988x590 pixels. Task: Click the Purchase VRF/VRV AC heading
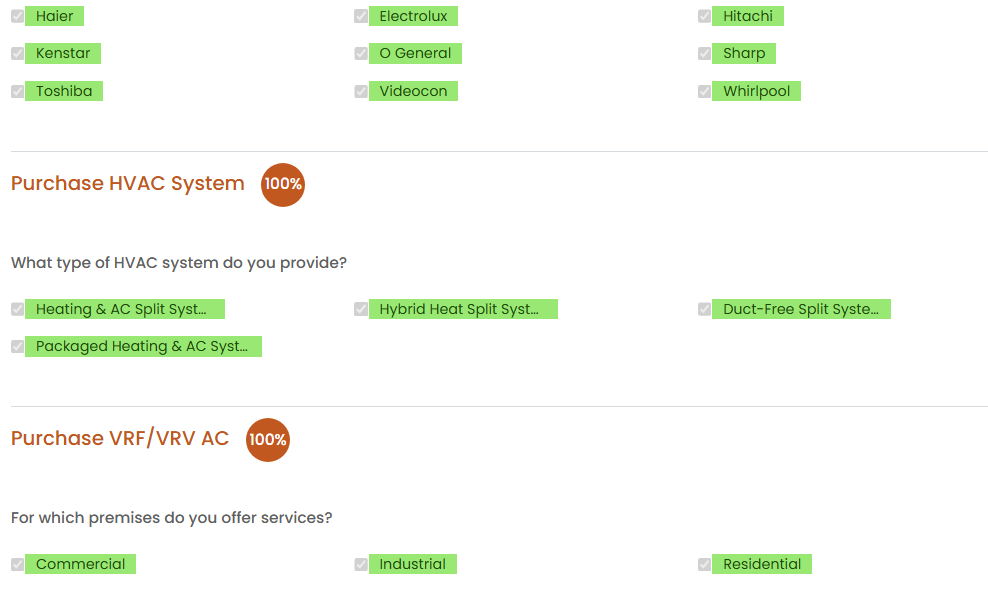pyautogui.click(x=120, y=439)
